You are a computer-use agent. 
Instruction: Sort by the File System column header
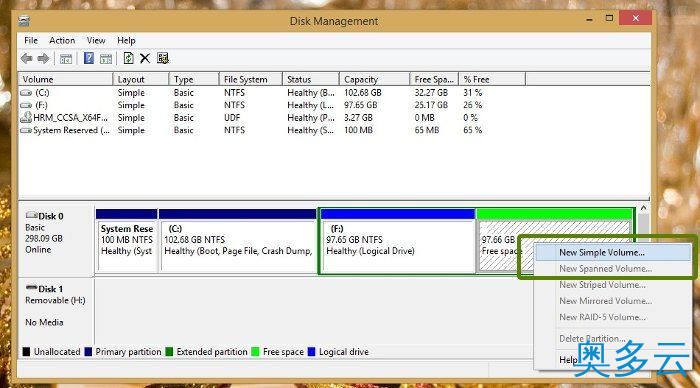click(250, 79)
